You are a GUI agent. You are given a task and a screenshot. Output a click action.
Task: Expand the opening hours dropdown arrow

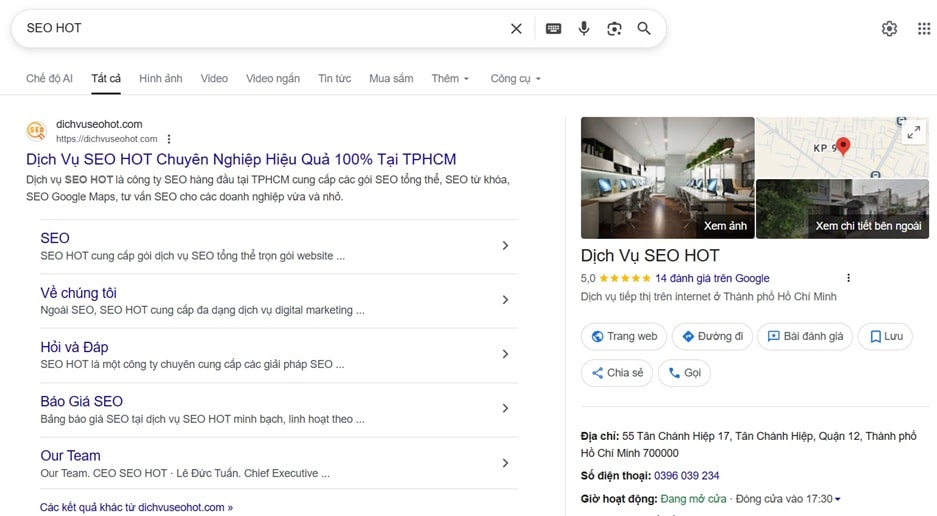point(838,499)
